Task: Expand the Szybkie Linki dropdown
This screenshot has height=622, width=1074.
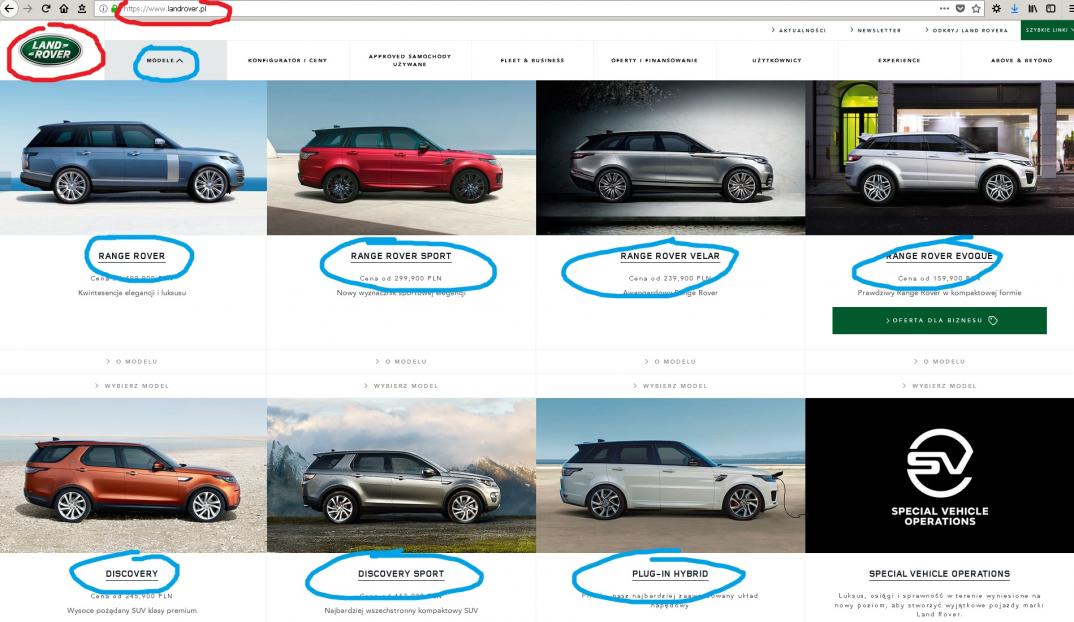Action: click(1048, 30)
